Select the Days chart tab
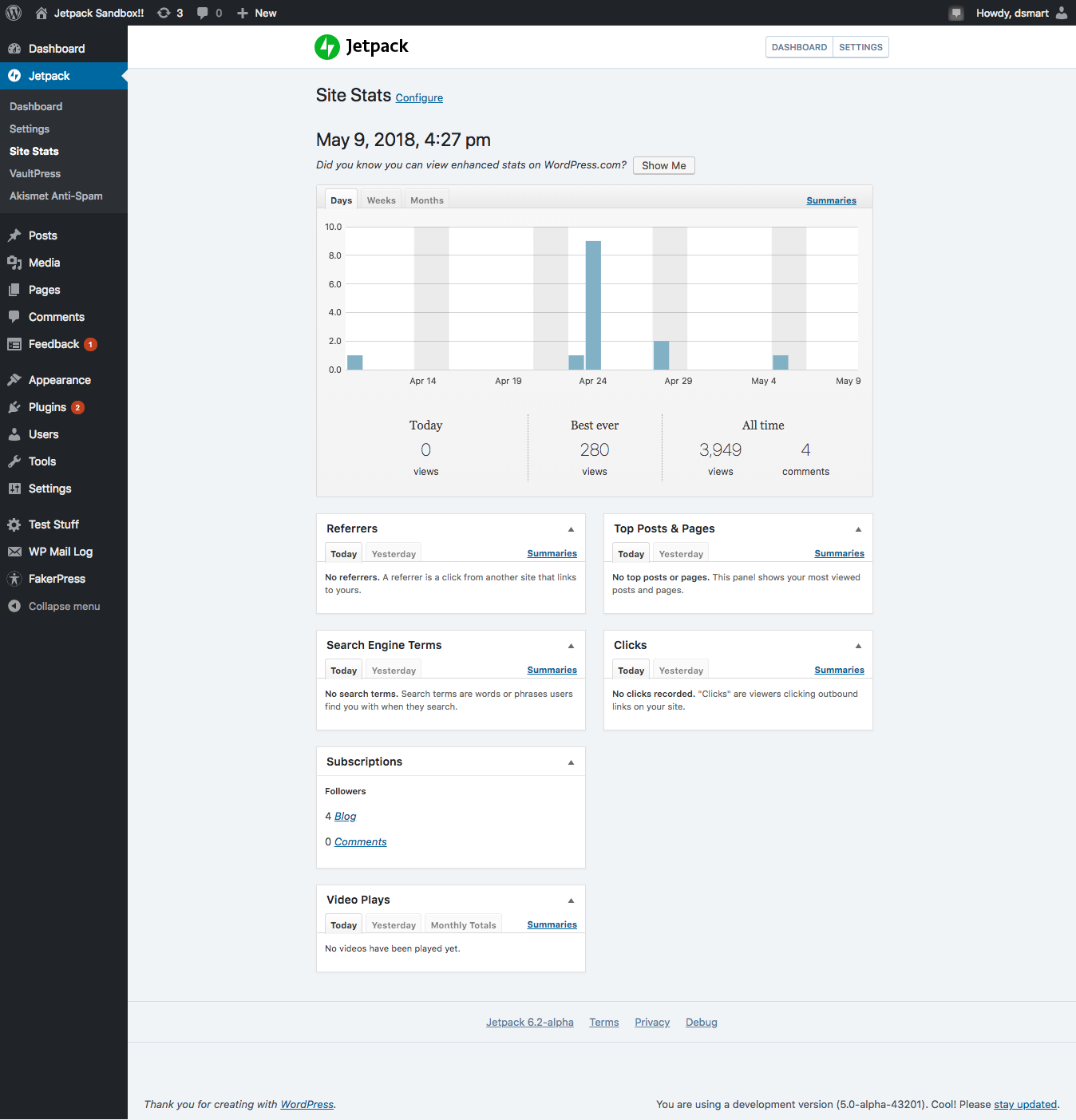 [x=341, y=200]
